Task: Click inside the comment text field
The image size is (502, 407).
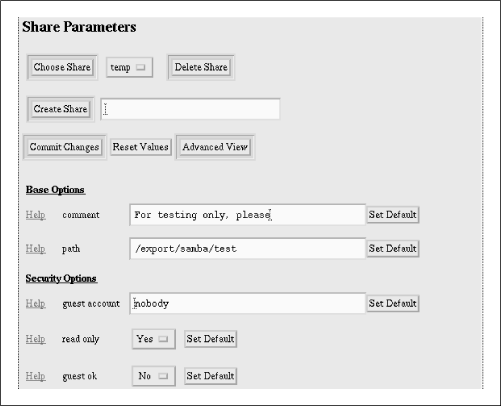Action: pos(247,215)
